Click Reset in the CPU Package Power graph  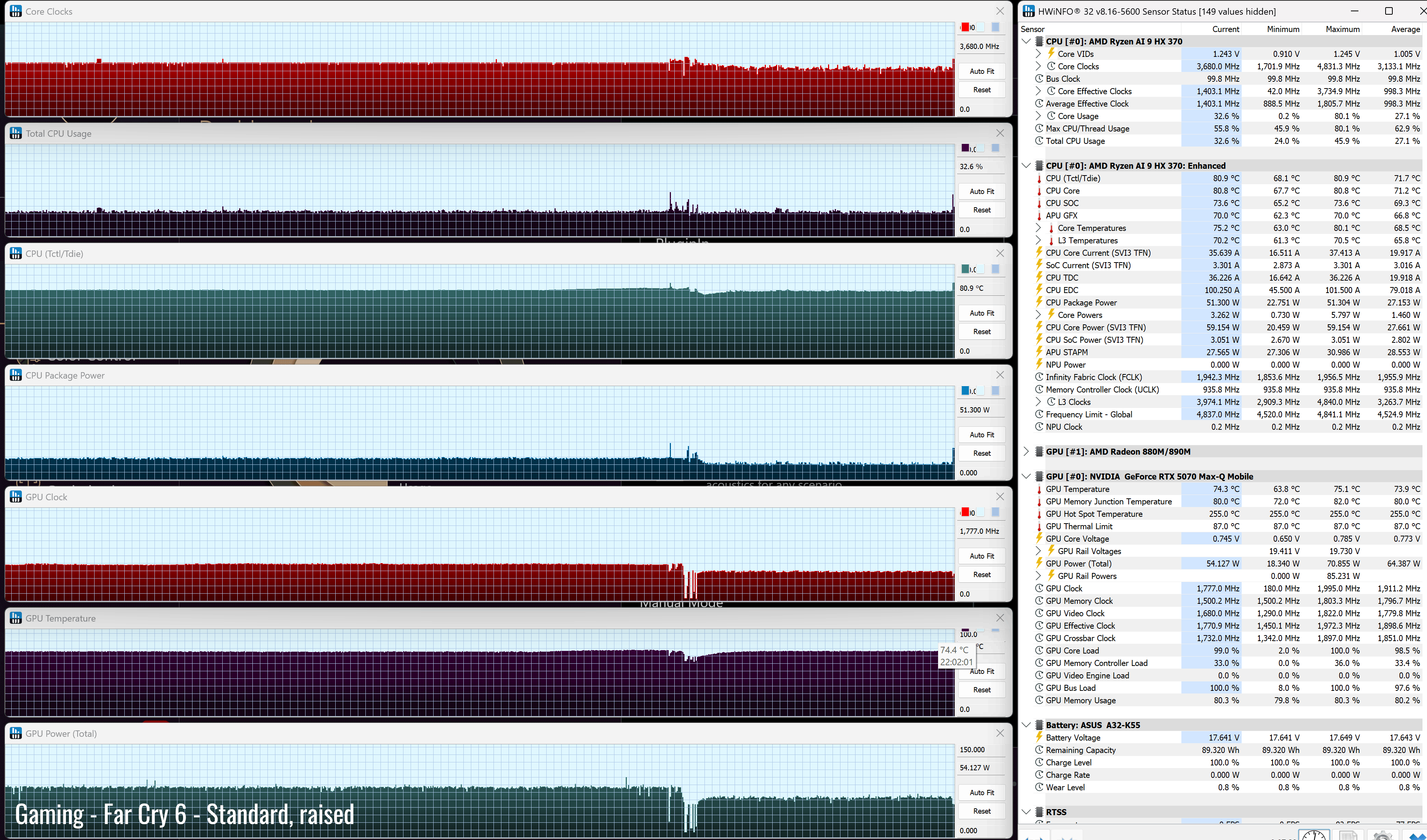[x=981, y=454]
